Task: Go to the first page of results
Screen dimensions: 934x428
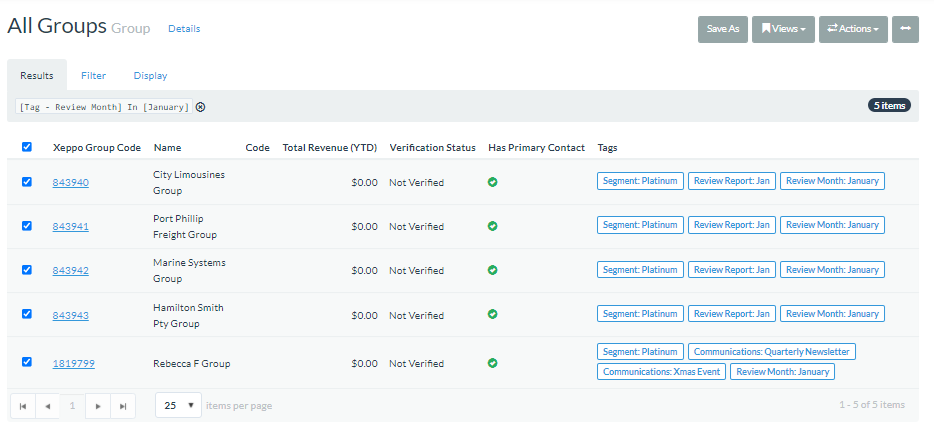Action: point(22,405)
